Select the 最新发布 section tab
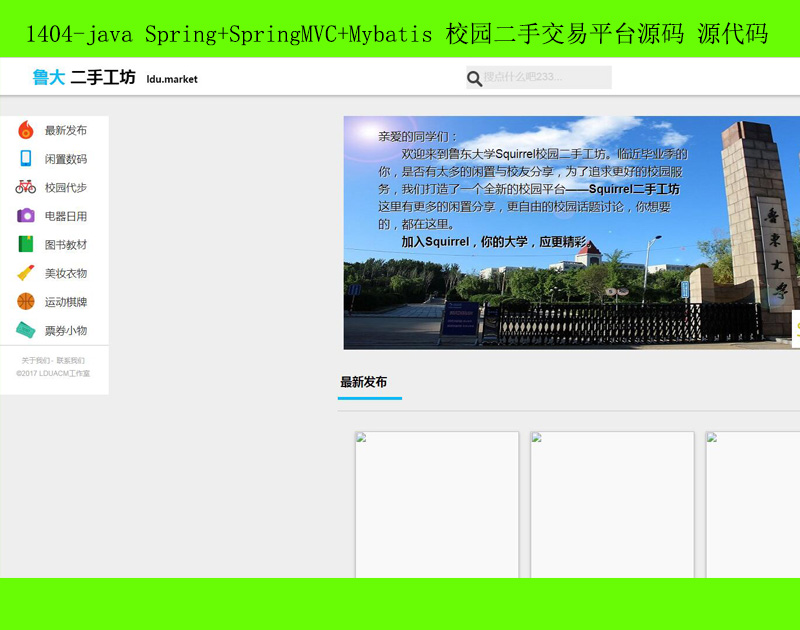Screen dimensions: 800x630 (364, 382)
